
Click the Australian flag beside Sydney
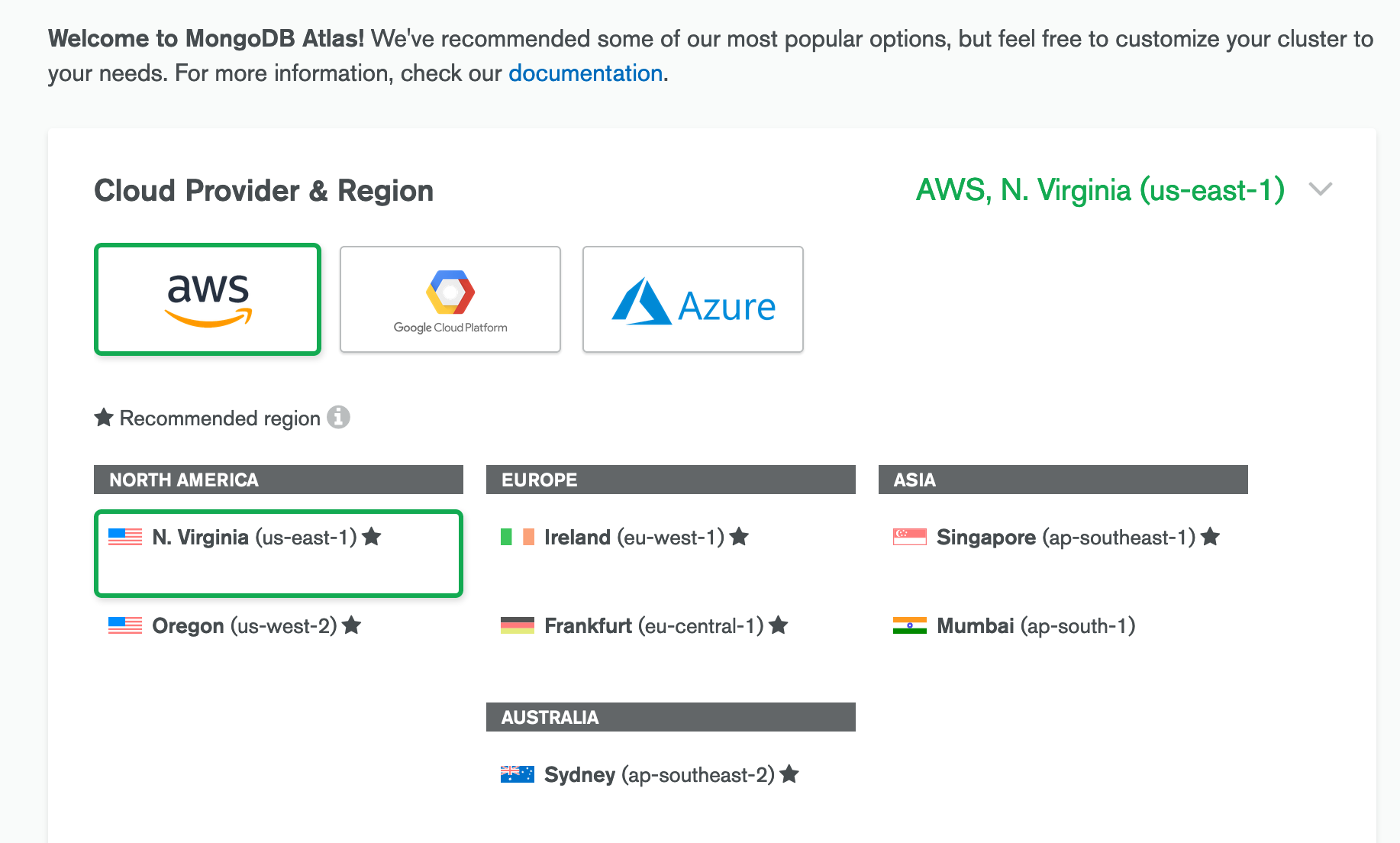(518, 775)
